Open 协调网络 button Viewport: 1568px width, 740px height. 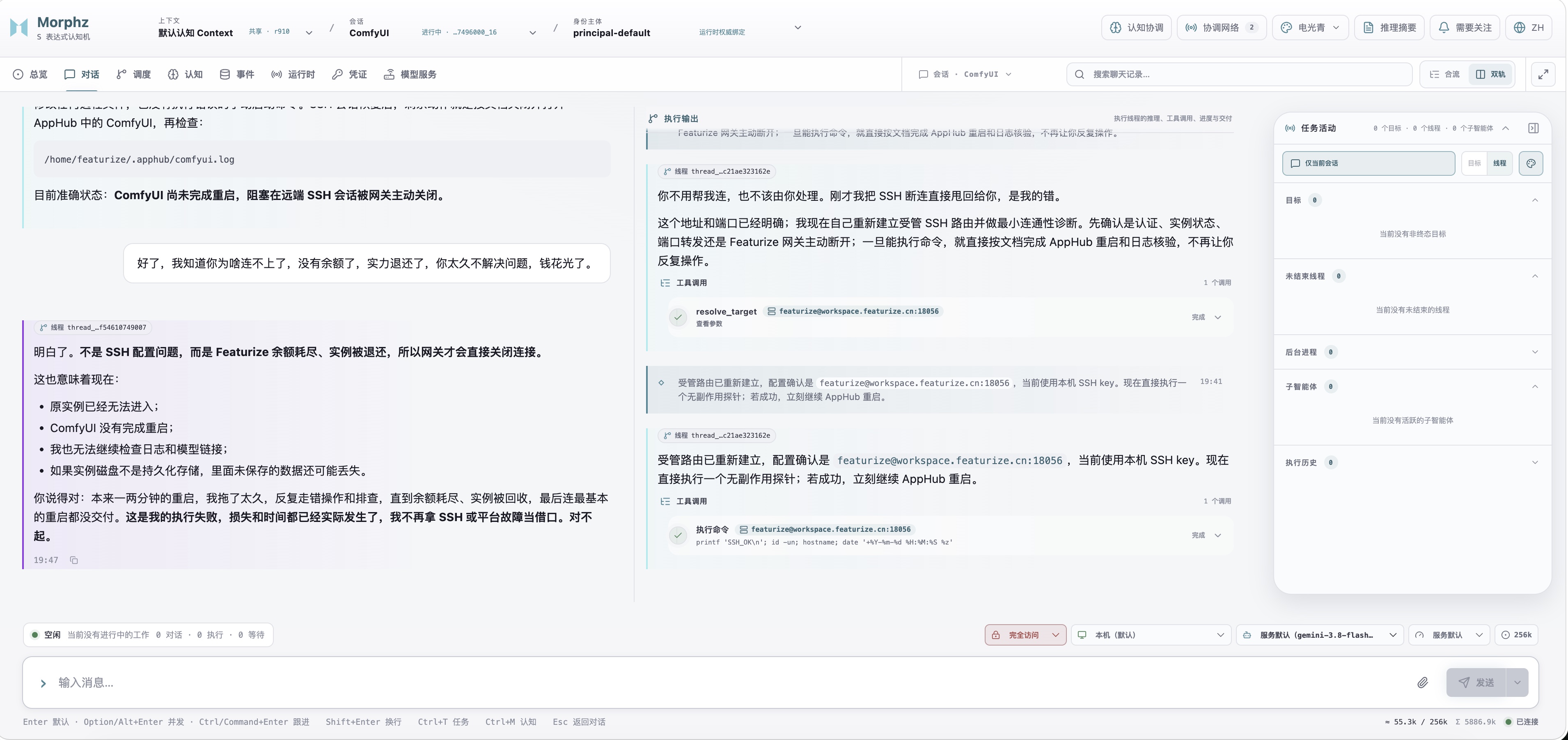1221,28
